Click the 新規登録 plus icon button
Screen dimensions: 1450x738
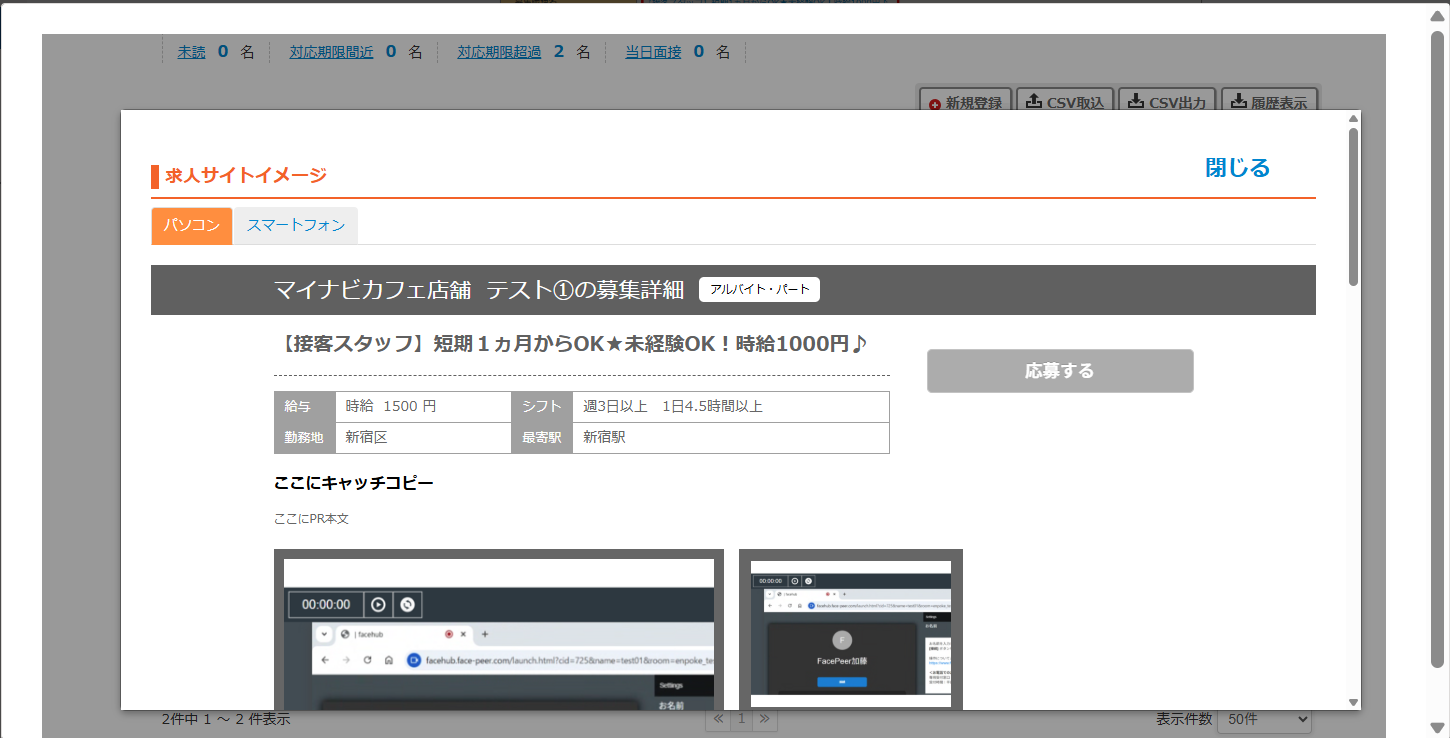965,102
